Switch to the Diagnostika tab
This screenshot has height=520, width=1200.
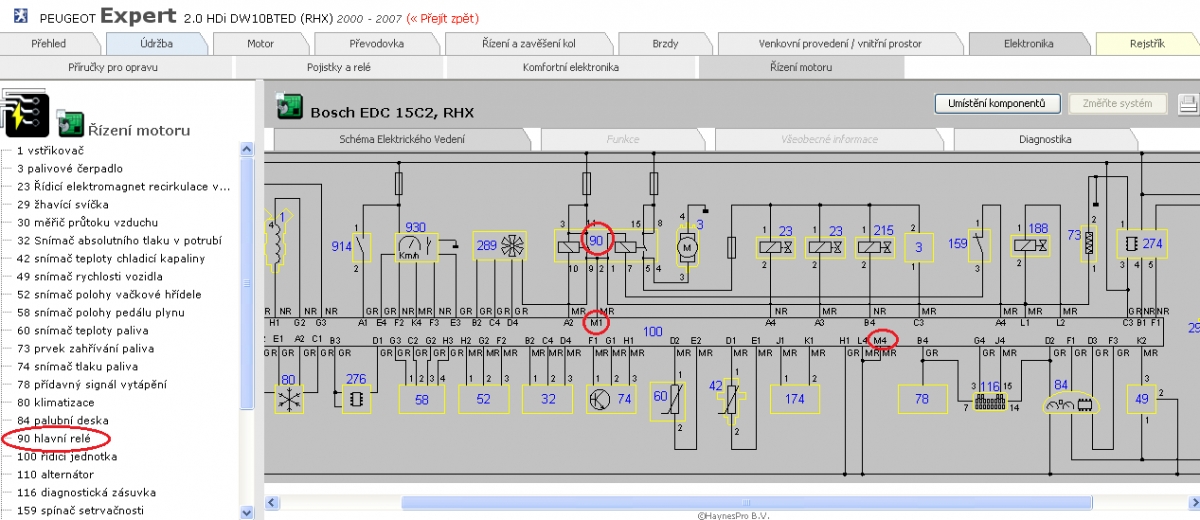tap(1045, 139)
